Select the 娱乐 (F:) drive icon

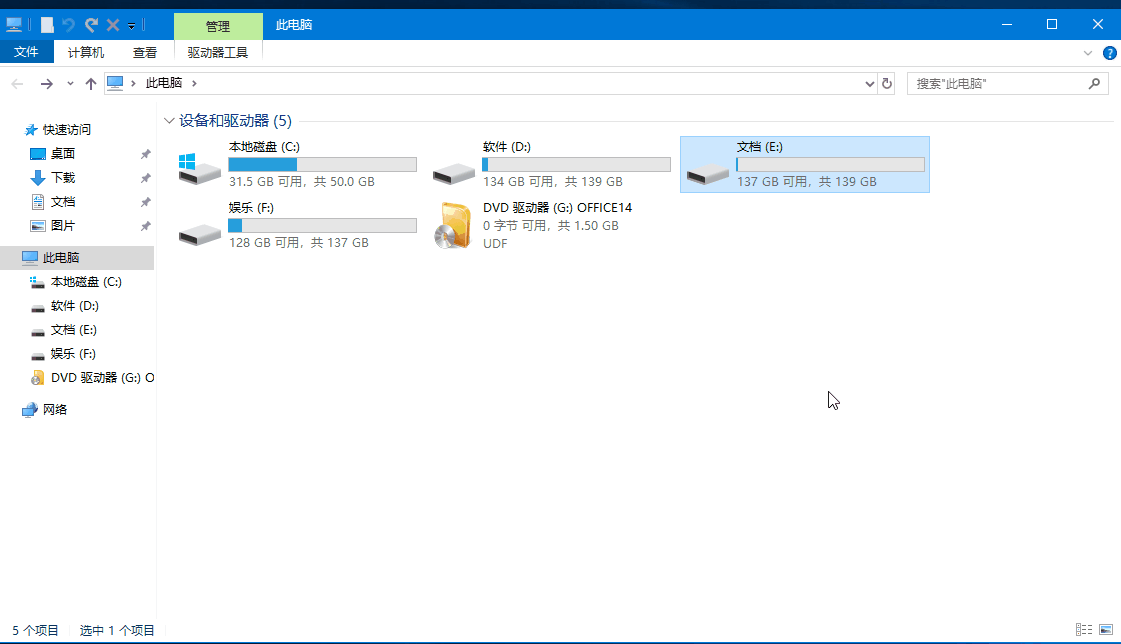[199, 233]
